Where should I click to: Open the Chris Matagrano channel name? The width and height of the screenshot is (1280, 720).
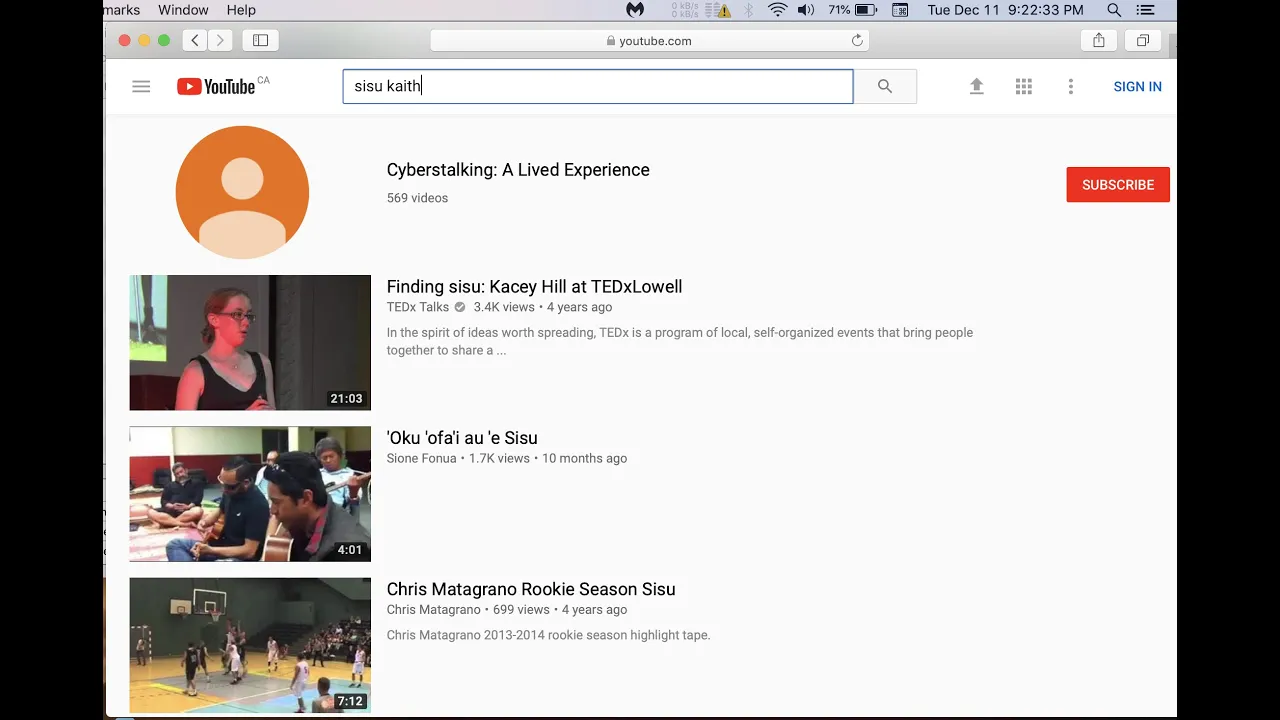[434, 609]
